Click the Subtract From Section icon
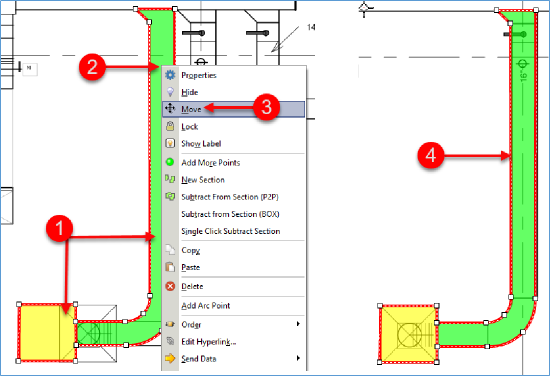The height and width of the screenshot is (376, 550). pos(170,196)
